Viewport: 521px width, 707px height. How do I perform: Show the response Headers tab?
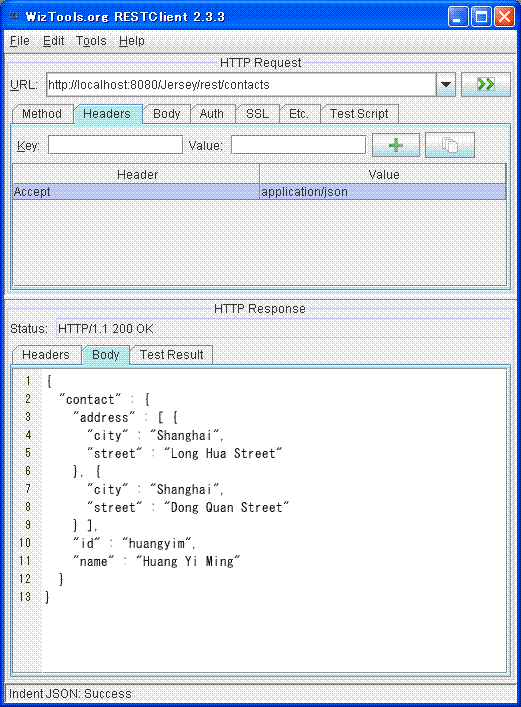pyautogui.click(x=46, y=355)
